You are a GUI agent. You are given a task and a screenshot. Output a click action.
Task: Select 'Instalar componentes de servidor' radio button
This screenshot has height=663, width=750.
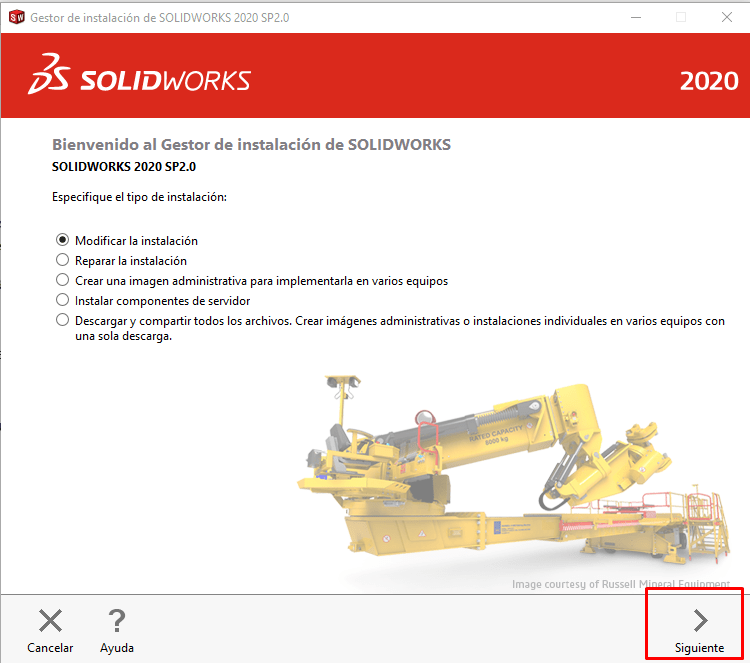tap(62, 300)
